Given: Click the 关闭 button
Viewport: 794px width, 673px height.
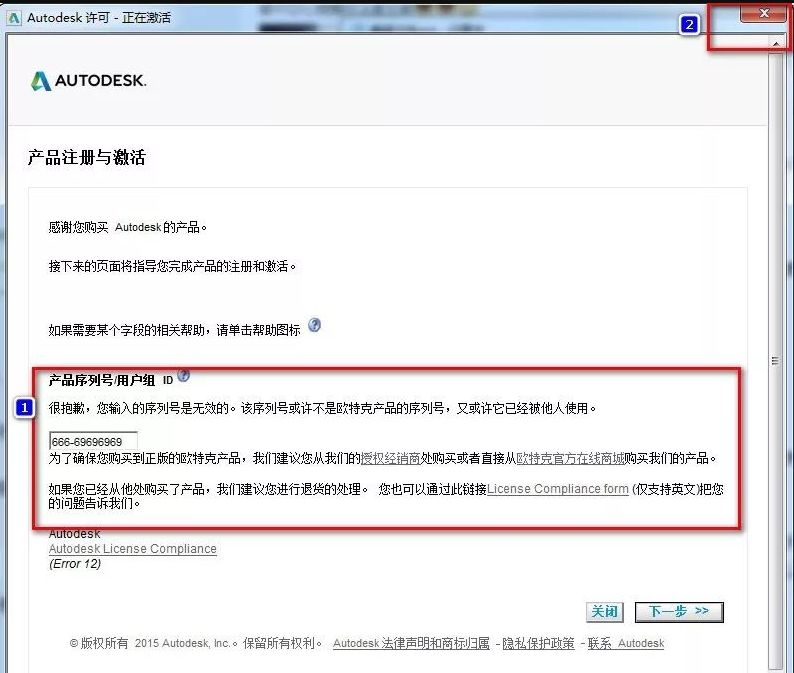Looking at the screenshot, I should 605,612.
